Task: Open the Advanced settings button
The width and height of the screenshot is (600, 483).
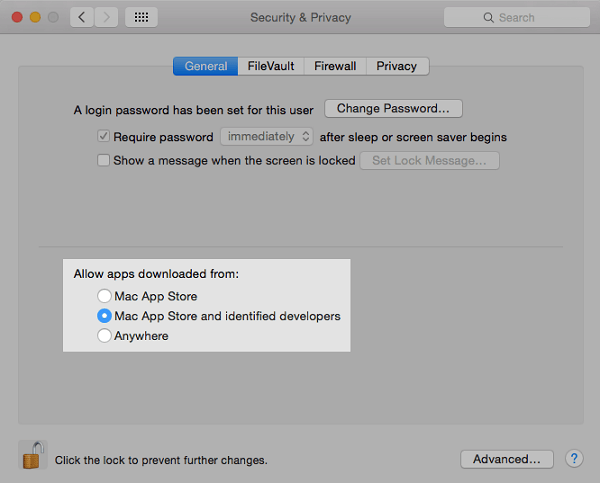Action: click(507, 459)
